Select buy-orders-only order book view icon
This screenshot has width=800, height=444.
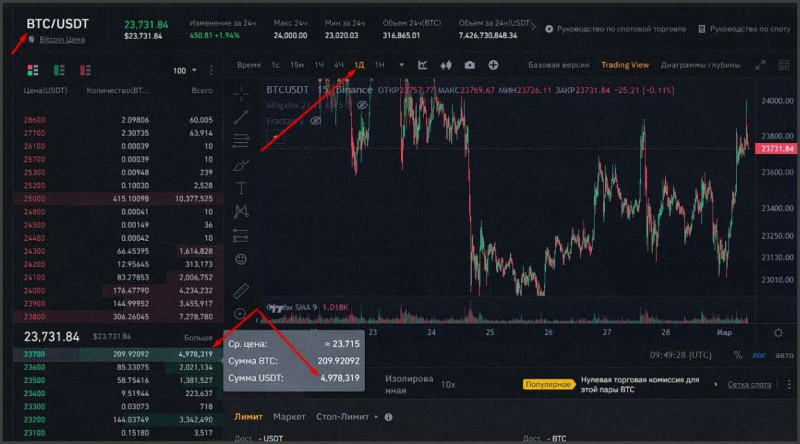pyautogui.click(x=59, y=70)
